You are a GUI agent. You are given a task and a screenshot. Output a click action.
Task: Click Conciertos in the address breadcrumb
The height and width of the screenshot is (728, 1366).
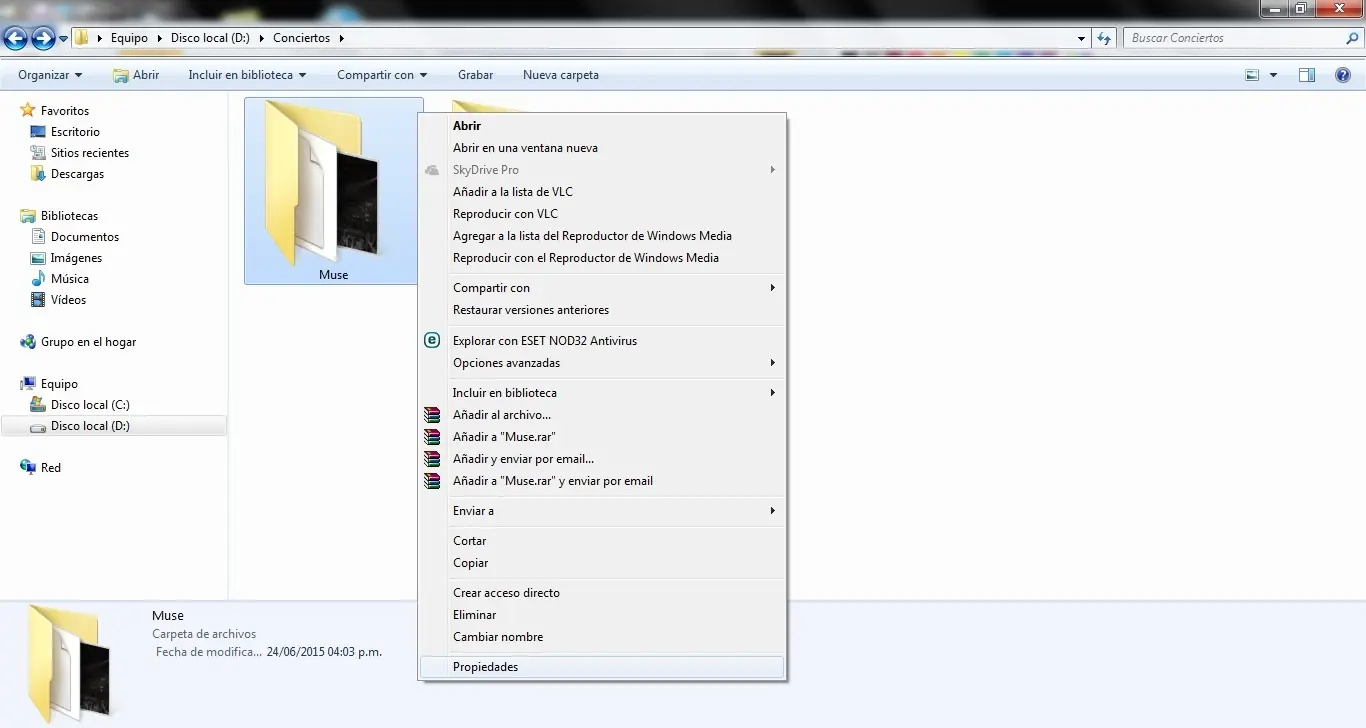(x=301, y=38)
